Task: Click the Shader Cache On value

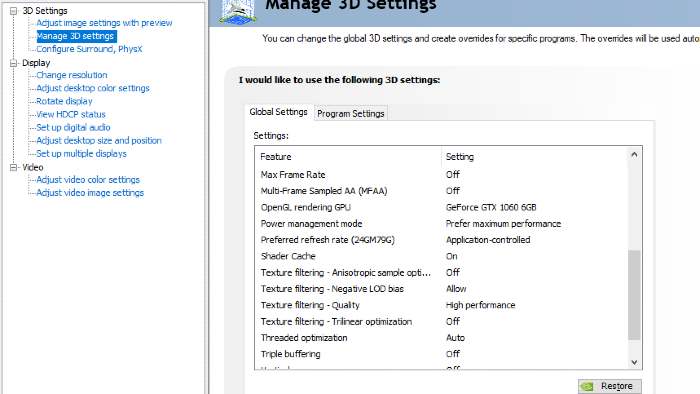Action: tap(452, 256)
